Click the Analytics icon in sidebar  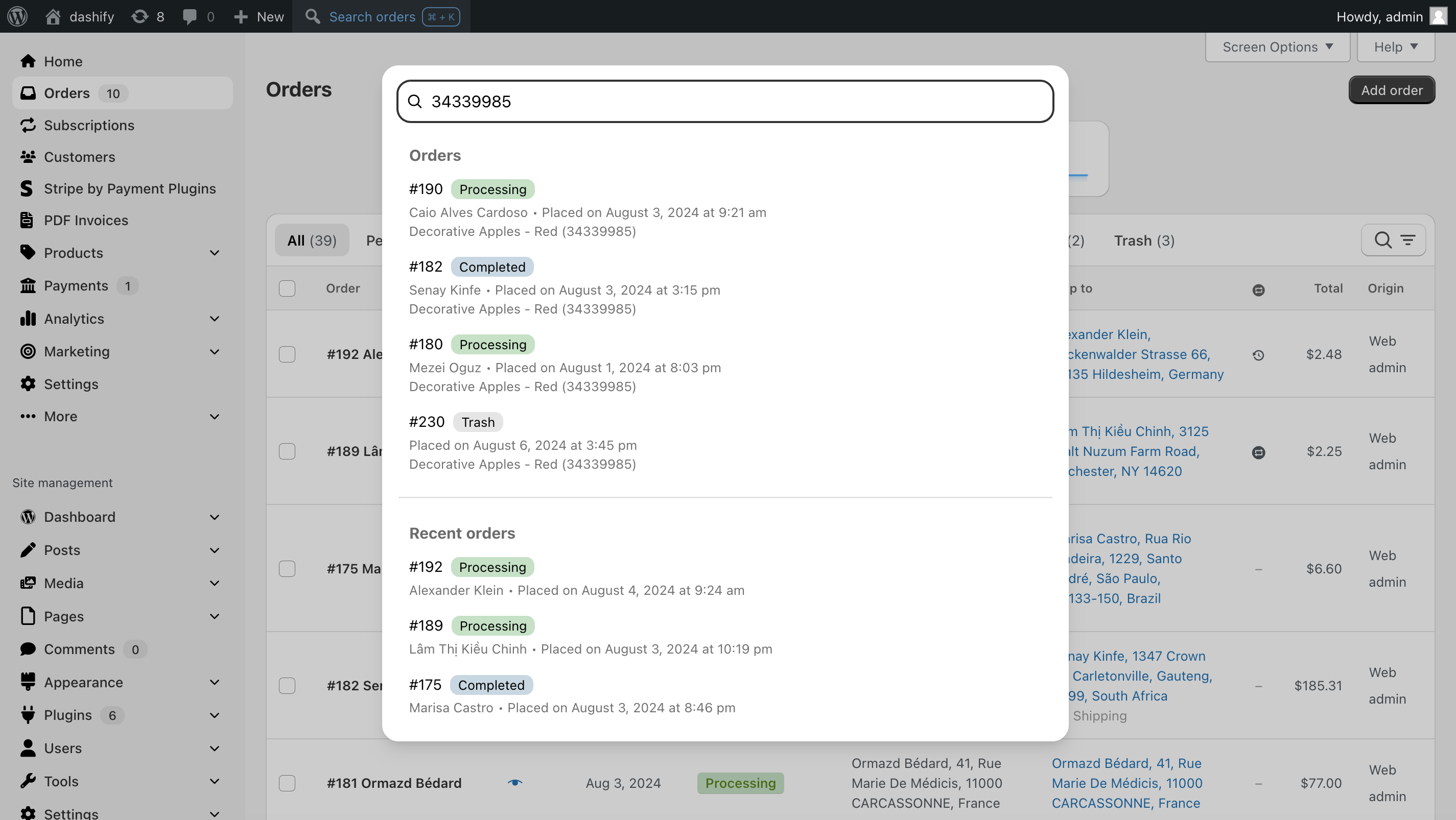[x=28, y=318]
